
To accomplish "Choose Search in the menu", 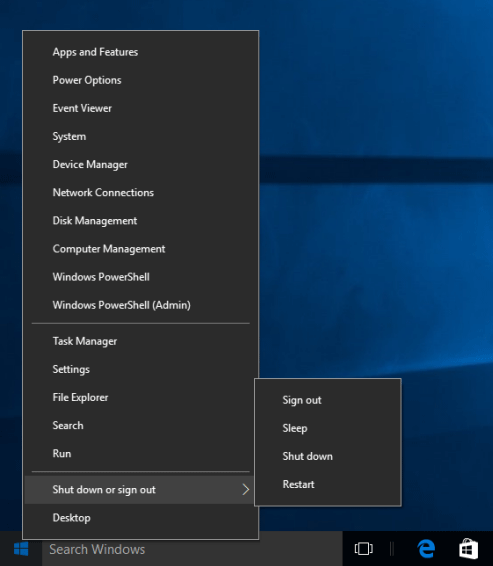I will [140, 426].
